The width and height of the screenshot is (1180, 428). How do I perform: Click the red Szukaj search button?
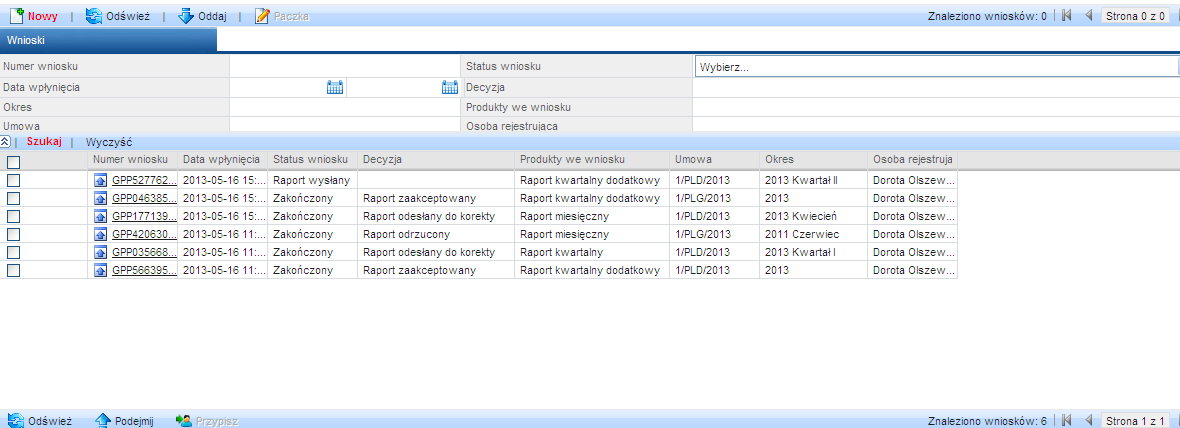coord(44,141)
